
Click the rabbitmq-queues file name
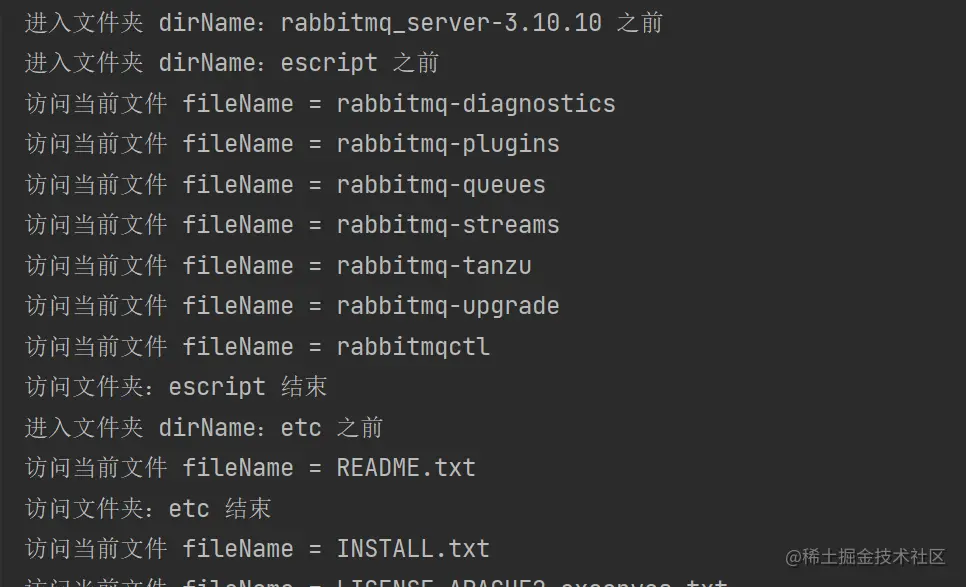(x=441, y=185)
